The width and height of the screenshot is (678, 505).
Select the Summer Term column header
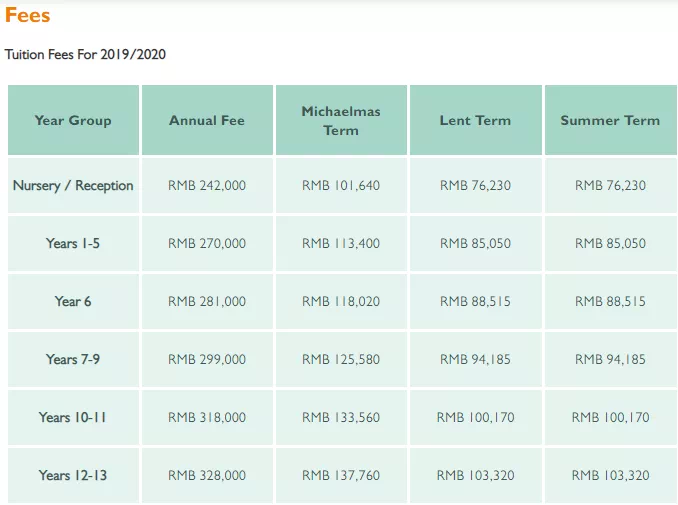pos(610,120)
